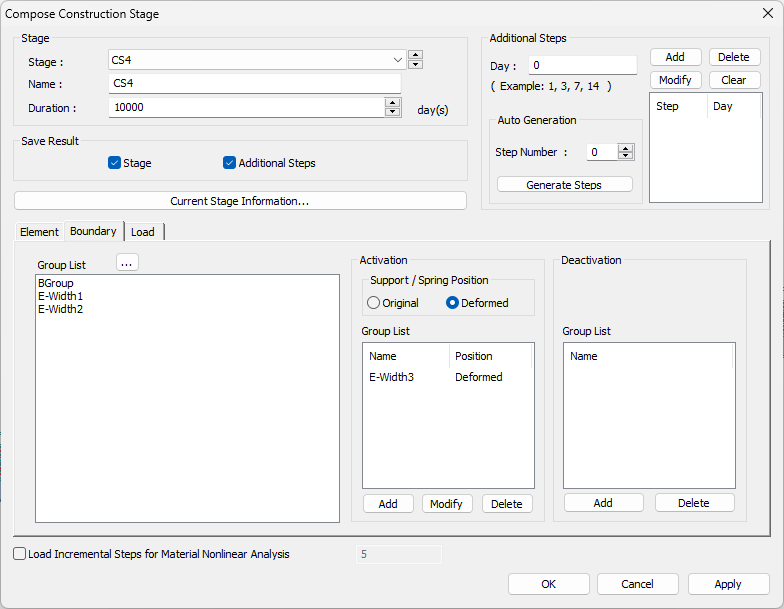The width and height of the screenshot is (784, 609).
Task: Increase Duration with up spinner arrow
Action: tap(393, 102)
